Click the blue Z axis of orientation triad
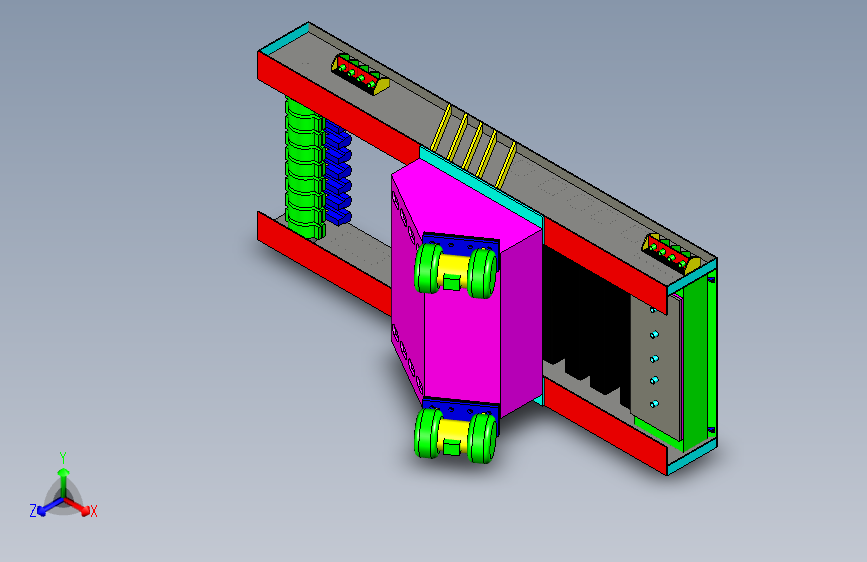 49,506
